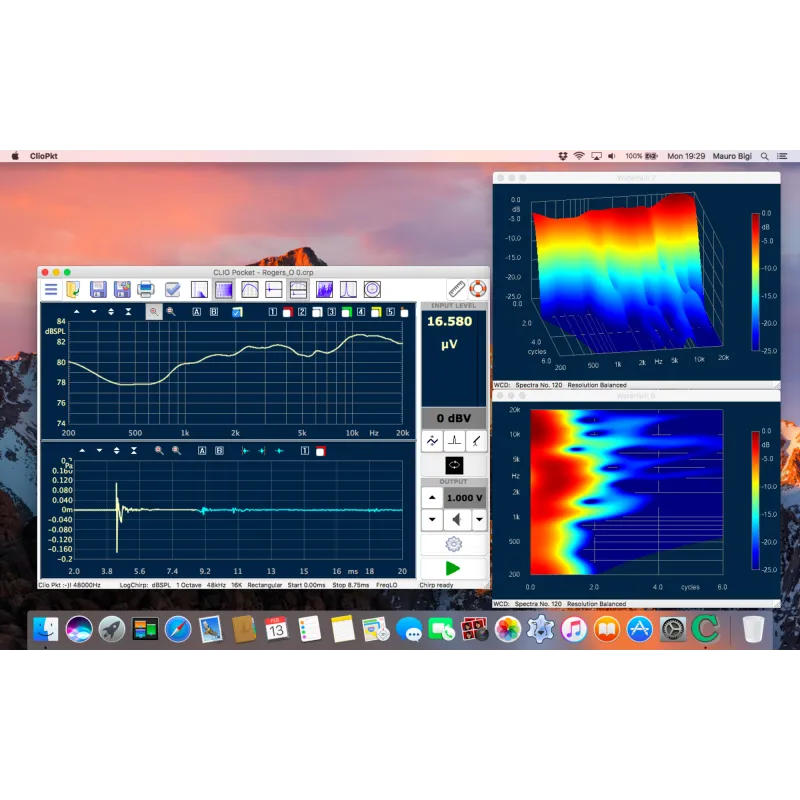Toggle overlay 2 in frequency graph
This screenshot has height=800, width=800.
coord(302,312)
